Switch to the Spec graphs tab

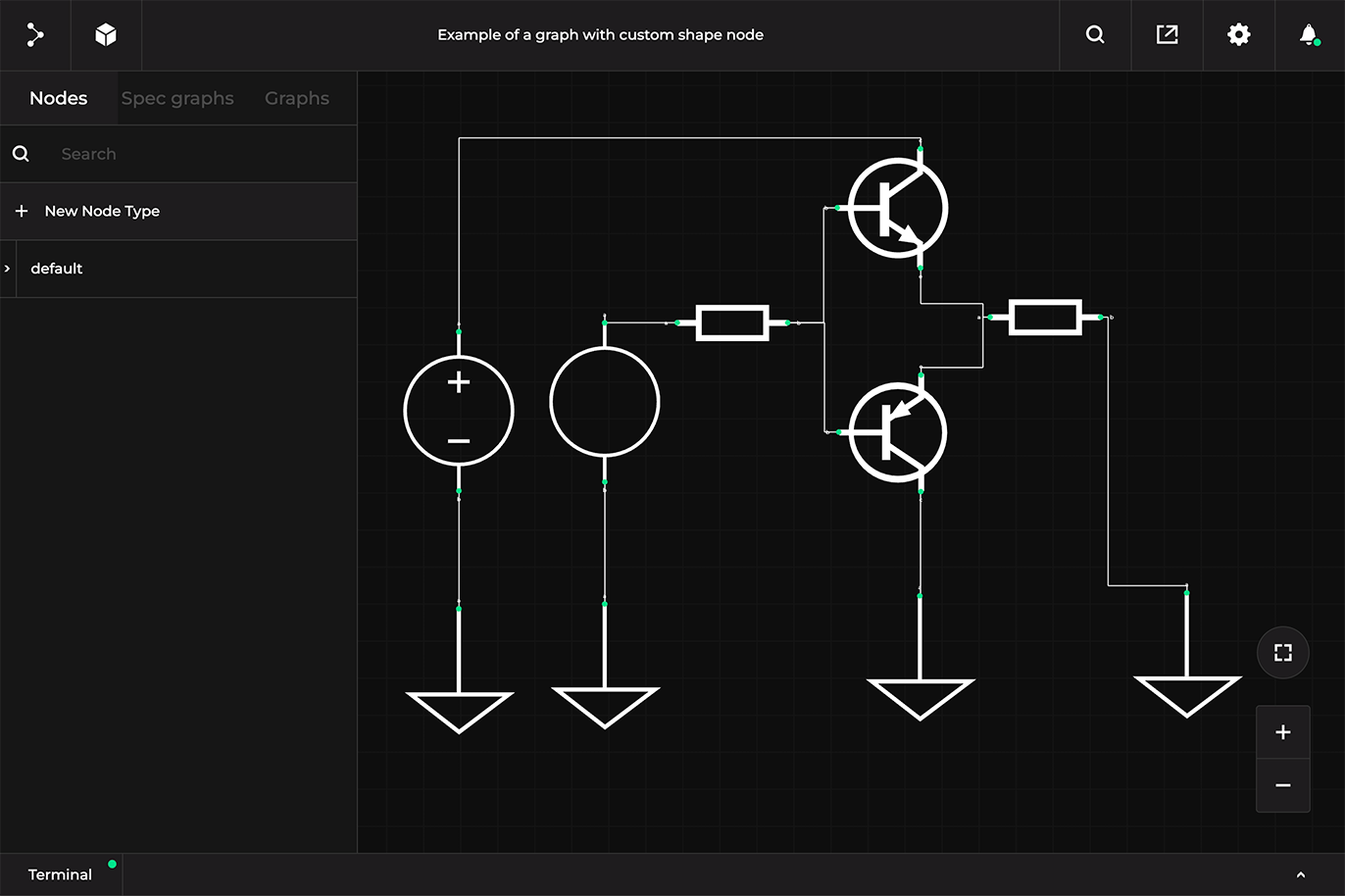point(177,98)
